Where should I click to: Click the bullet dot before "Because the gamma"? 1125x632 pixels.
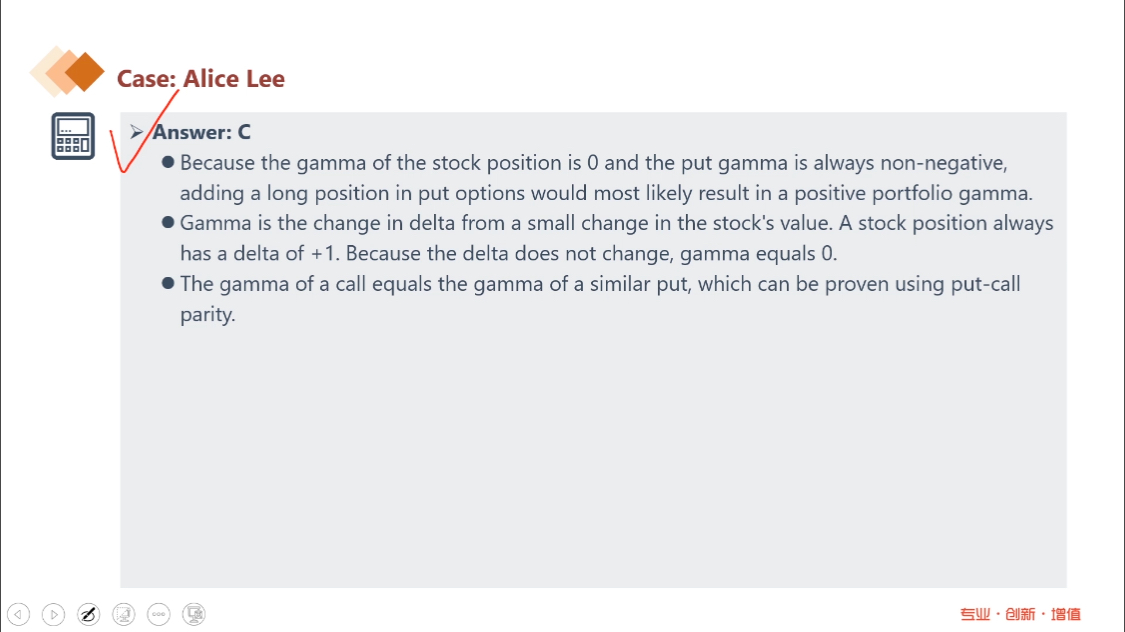coord(168,162)
